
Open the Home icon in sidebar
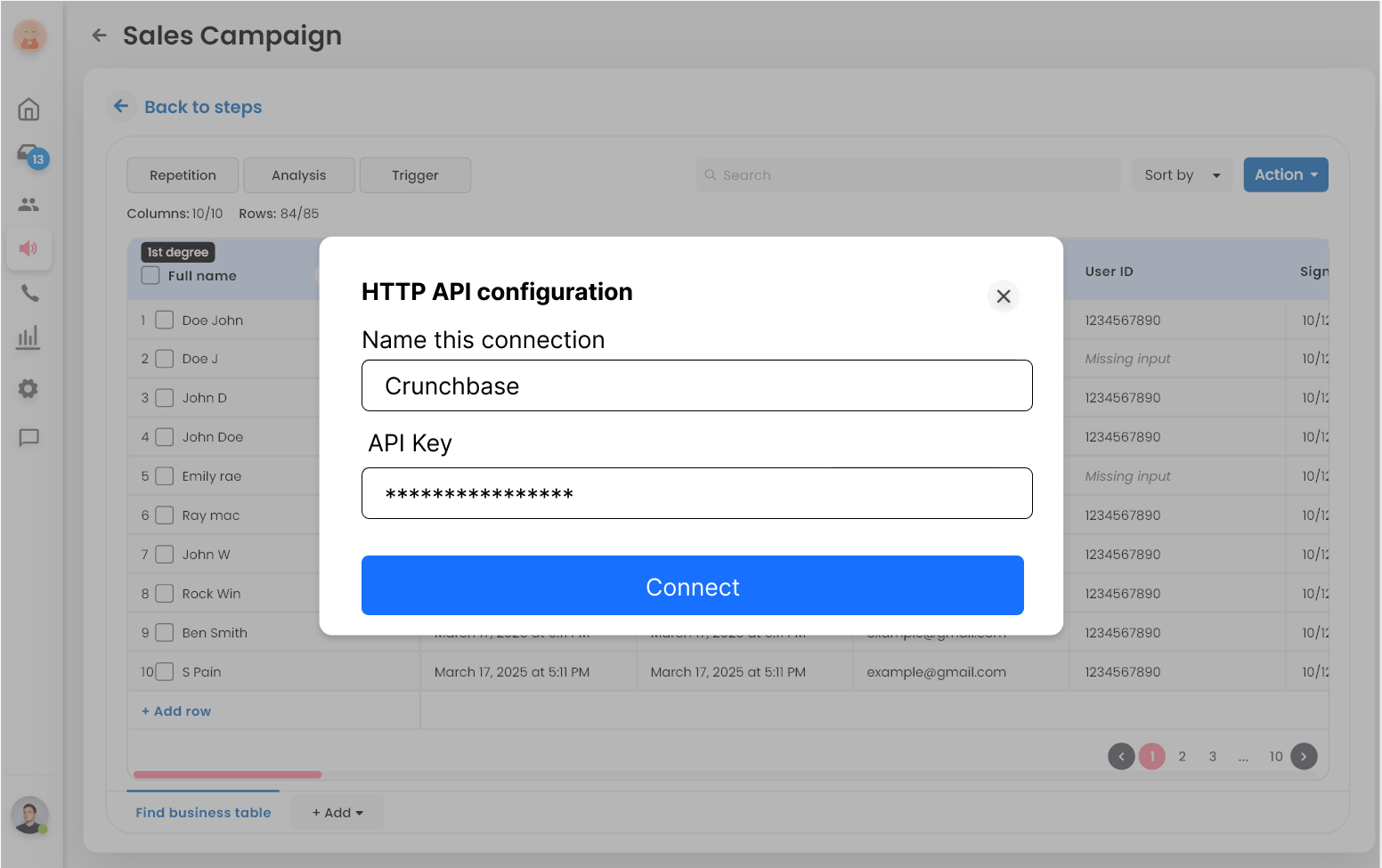point(28,110)
